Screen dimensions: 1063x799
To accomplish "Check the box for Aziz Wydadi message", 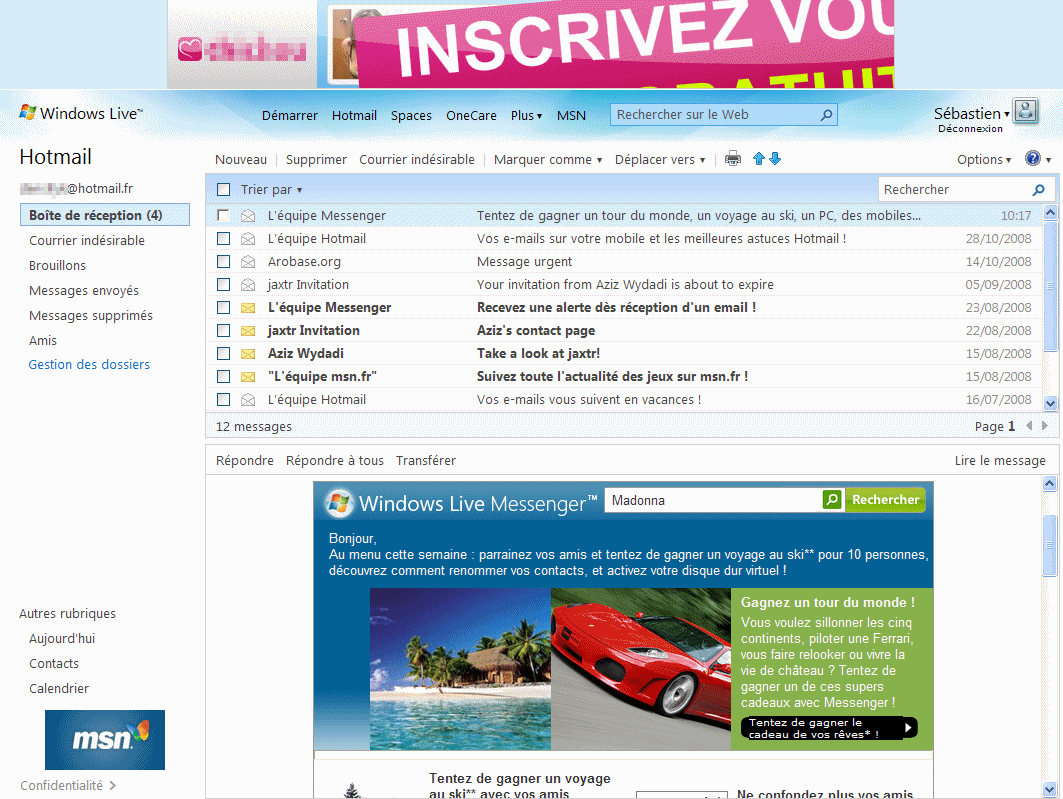I will (x=223, y=354).
